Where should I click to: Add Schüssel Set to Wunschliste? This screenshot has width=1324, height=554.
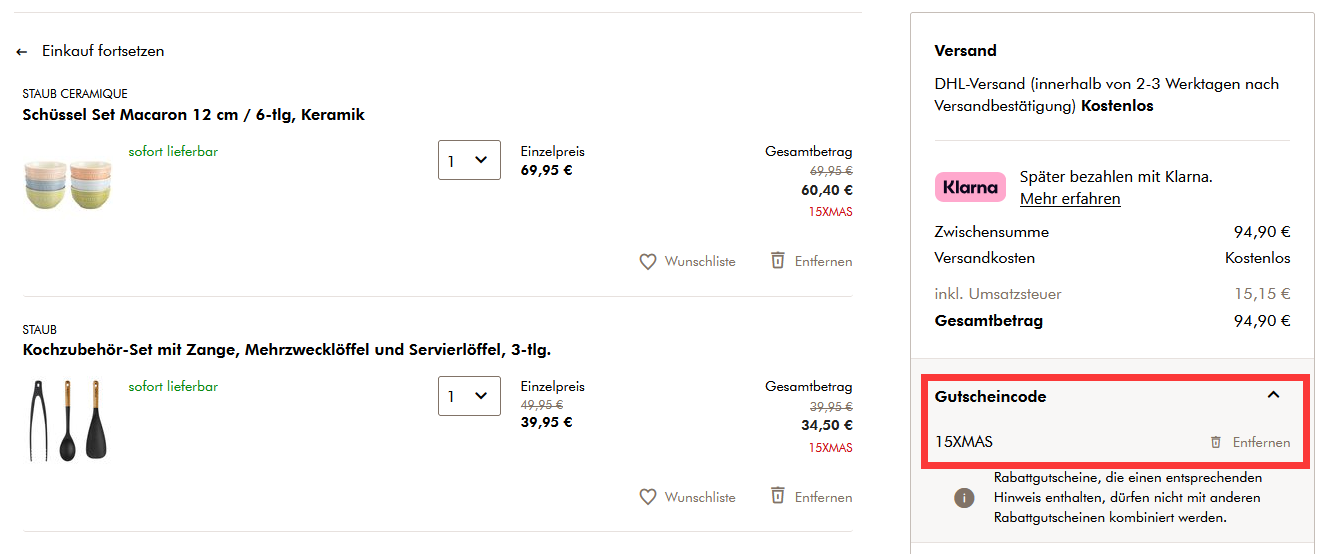(700, 261)
